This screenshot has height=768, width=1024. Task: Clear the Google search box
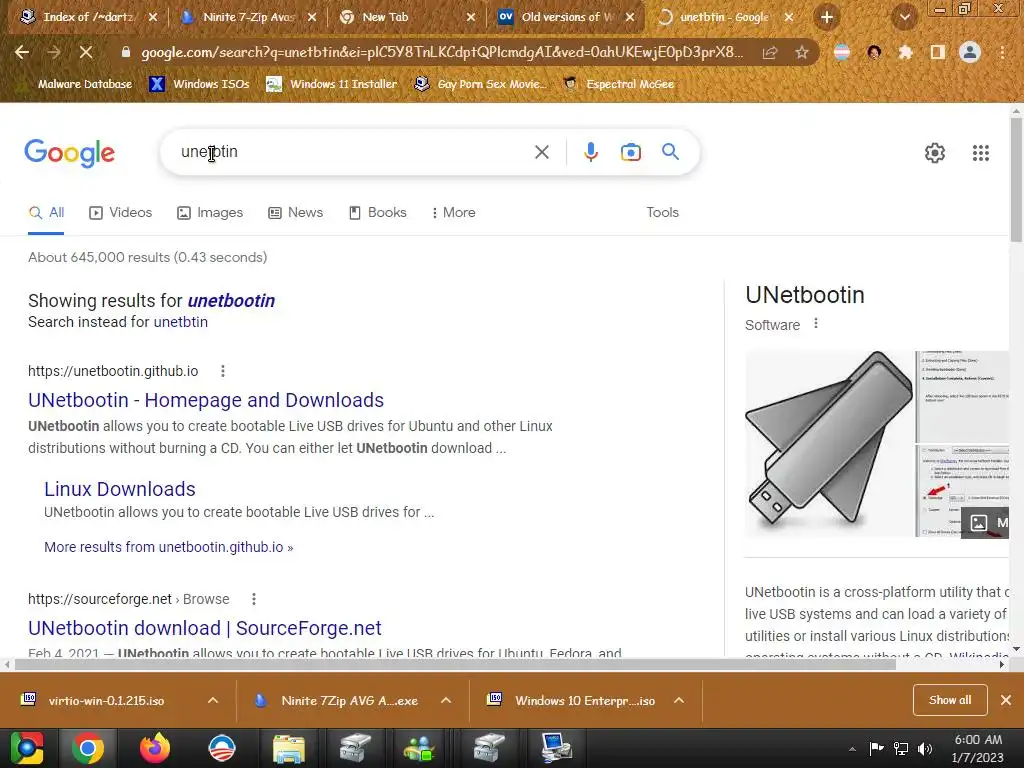pos(541,152)
